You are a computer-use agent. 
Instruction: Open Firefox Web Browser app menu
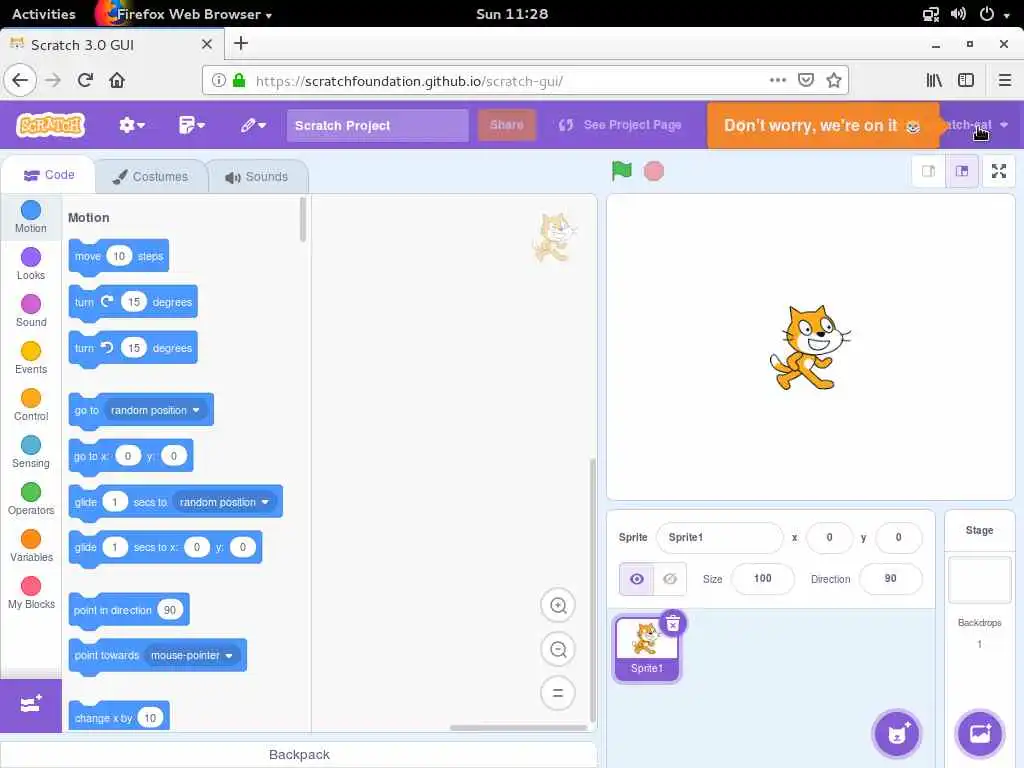click(x=184, y=14)
